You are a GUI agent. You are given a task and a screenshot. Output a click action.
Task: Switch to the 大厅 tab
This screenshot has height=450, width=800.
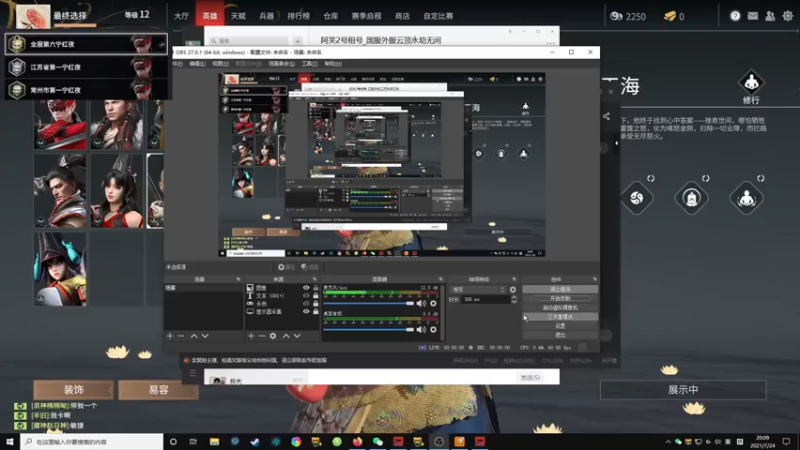tap(181, 16)
